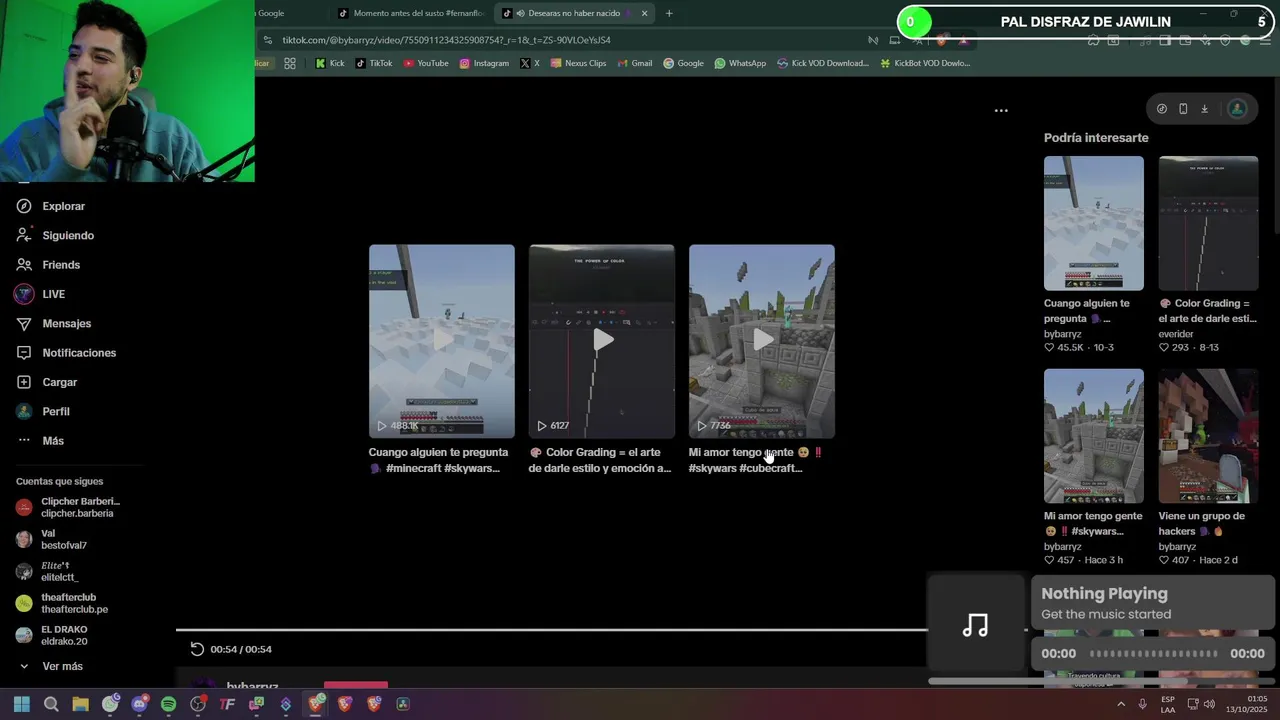The image size is (1280, 720).
Task: Open File Explorer from taskbar
Action: tap(80, 704)
